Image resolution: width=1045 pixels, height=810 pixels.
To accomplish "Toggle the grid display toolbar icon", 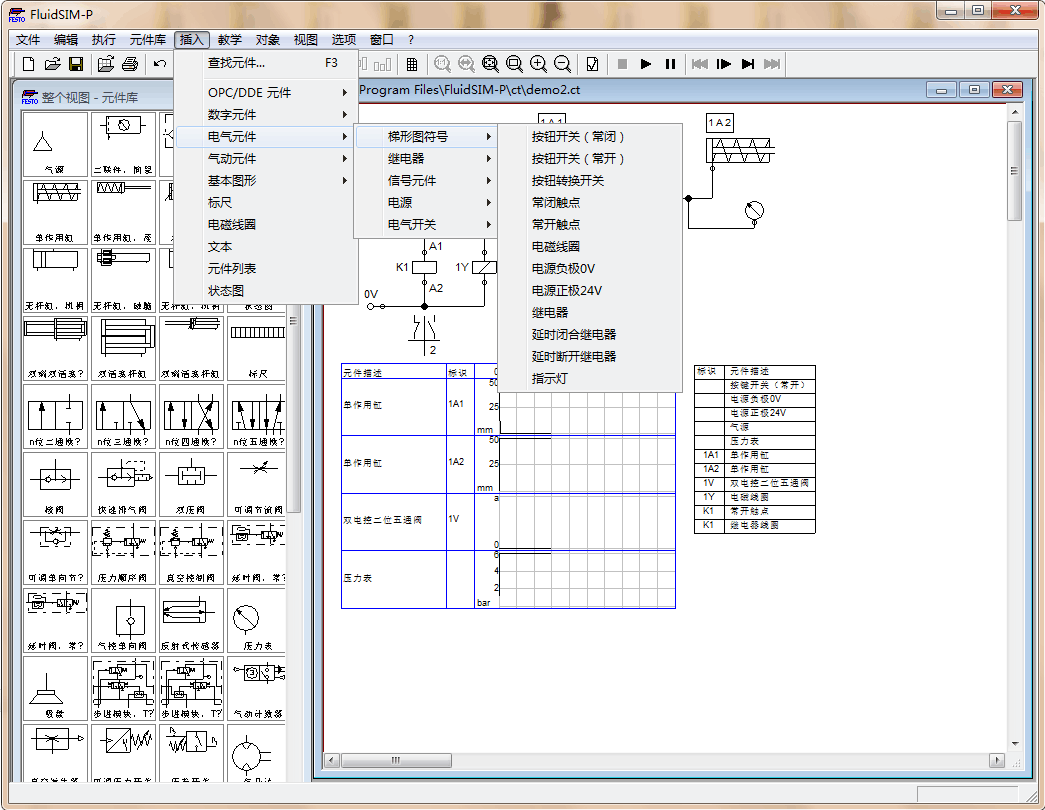I will pos(412,64).
